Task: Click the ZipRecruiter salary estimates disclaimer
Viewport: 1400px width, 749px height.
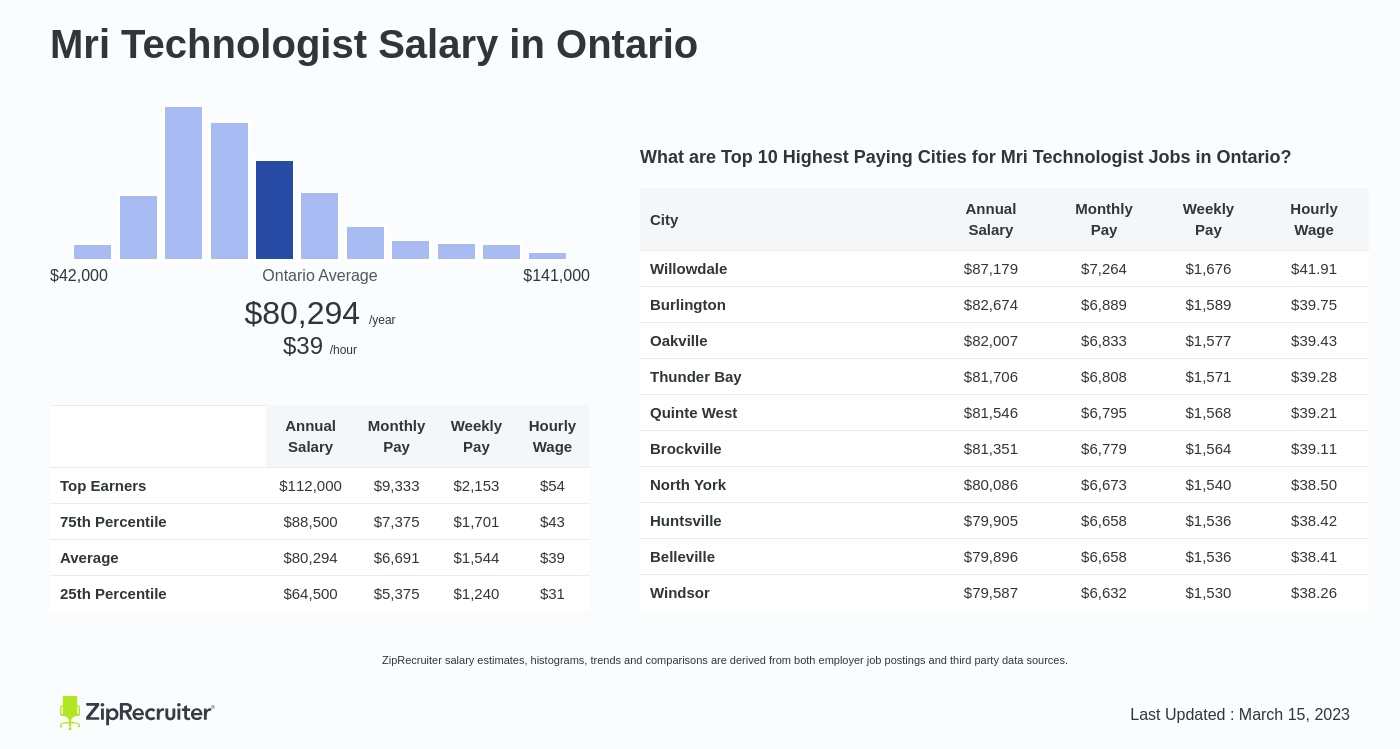Action: coord(725,660)
